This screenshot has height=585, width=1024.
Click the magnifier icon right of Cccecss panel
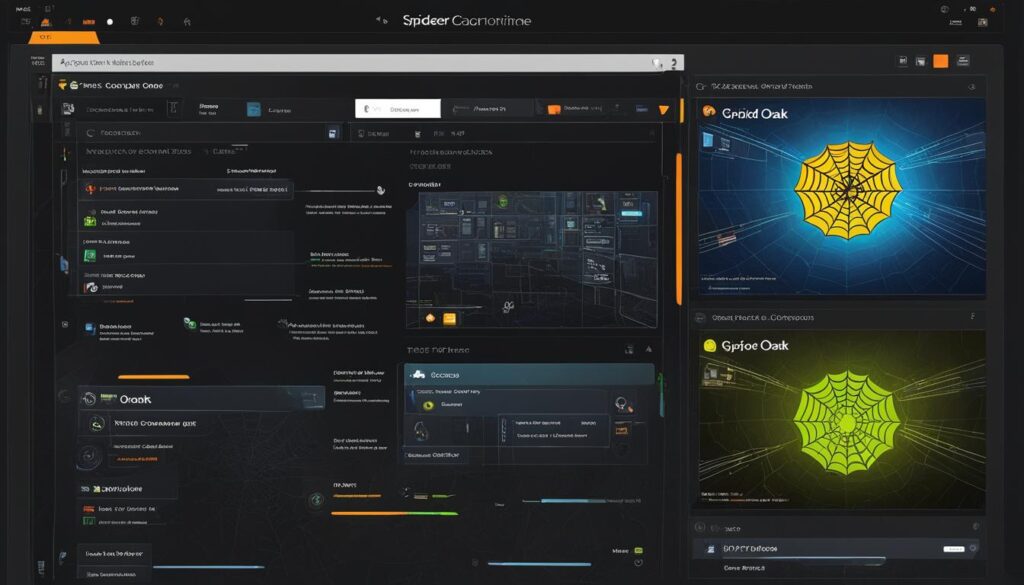(622, 404)
